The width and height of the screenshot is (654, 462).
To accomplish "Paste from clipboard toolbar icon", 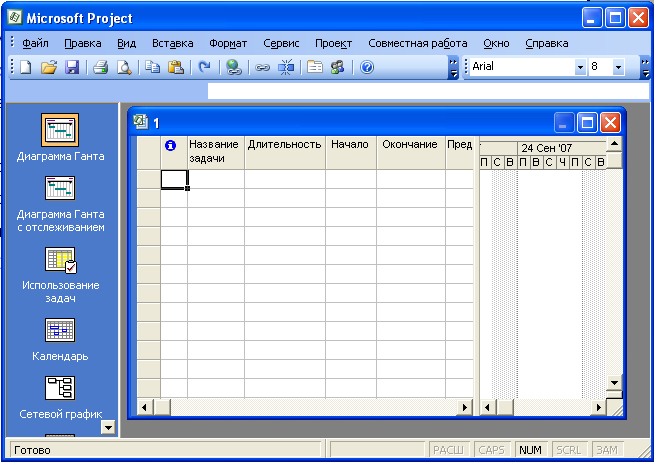I will [x=176, y=67].
